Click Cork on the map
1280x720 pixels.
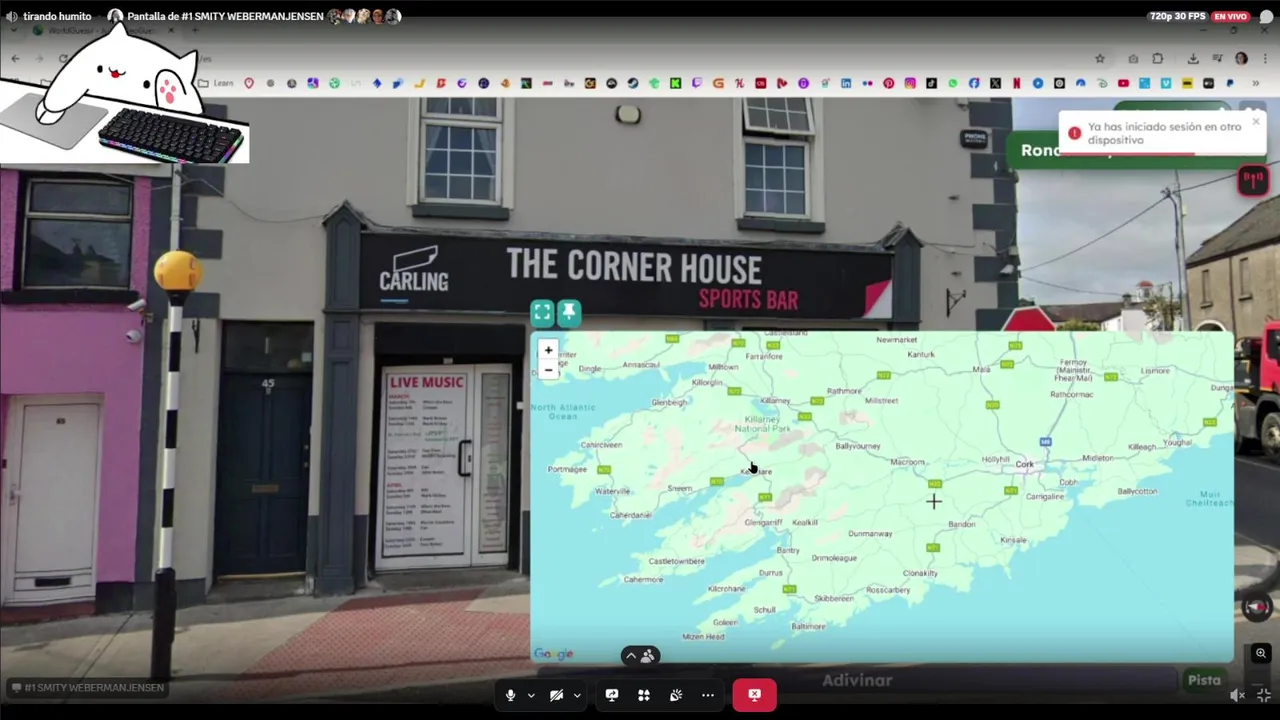pyautogui.click(x=1024, y=464)
